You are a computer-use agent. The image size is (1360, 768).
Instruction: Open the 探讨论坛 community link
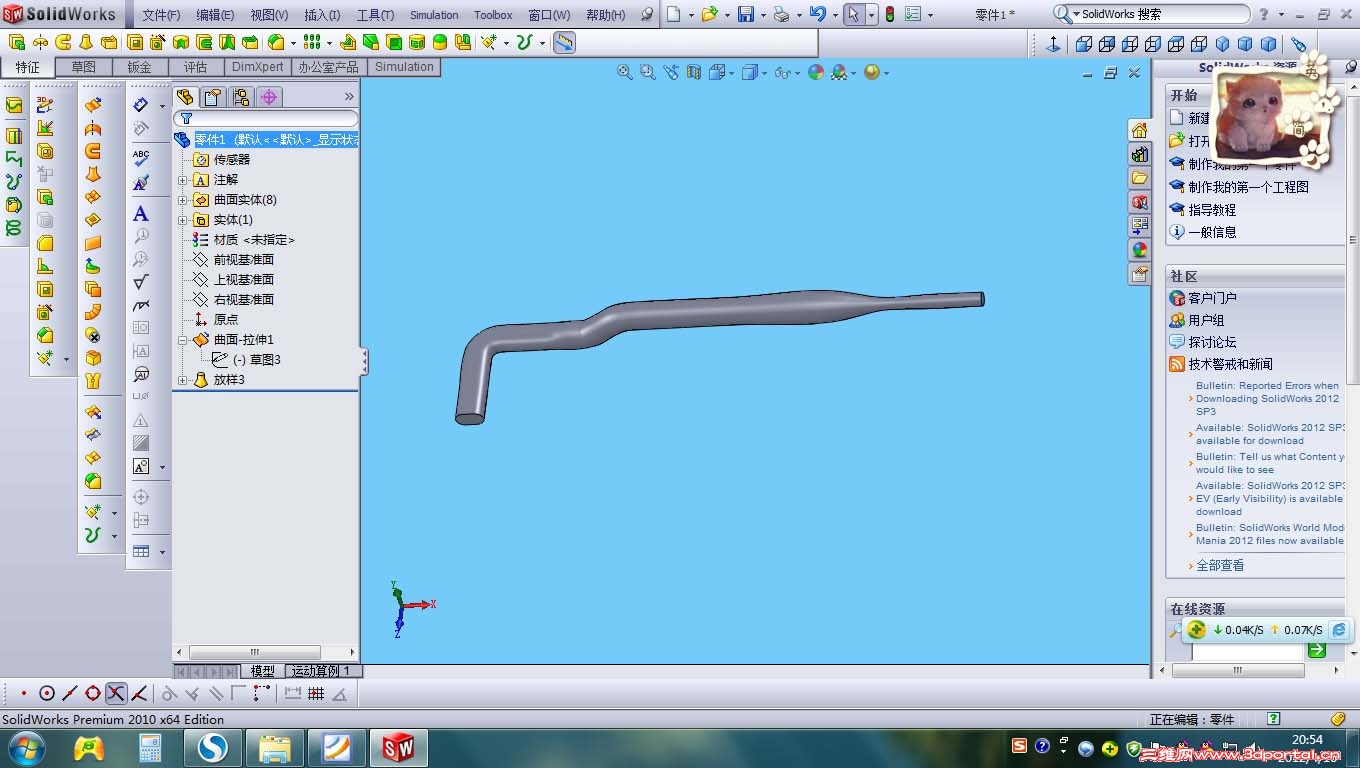[1211, 342]
